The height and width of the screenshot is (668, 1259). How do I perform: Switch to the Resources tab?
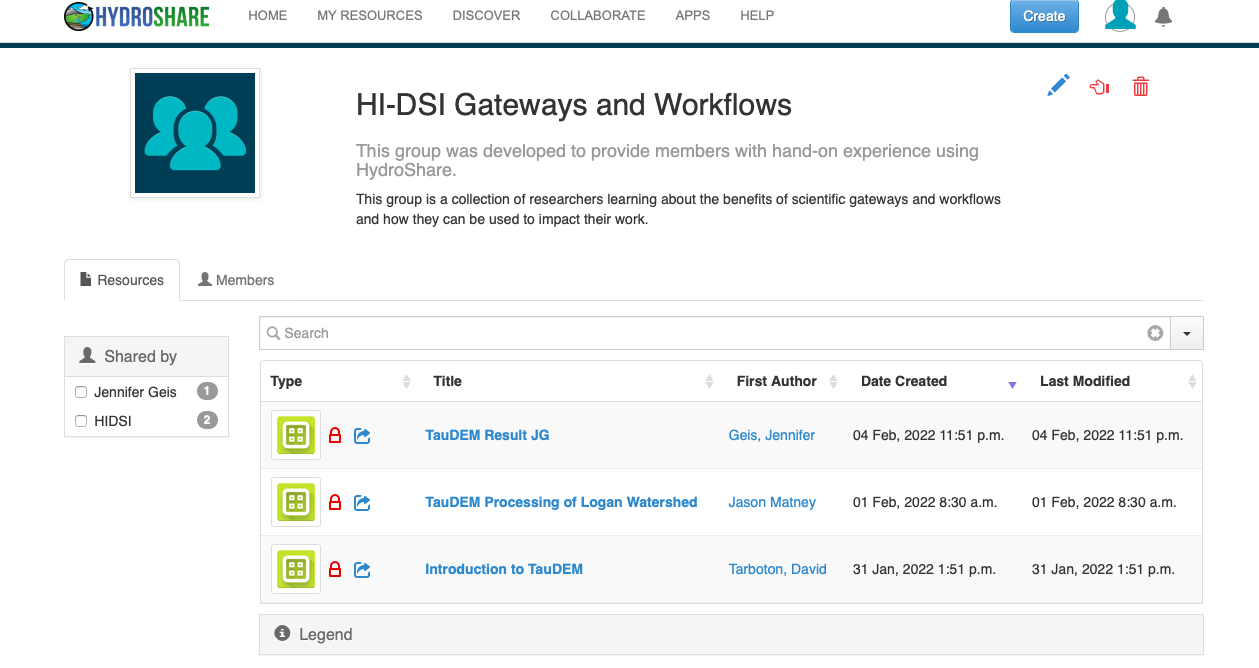click(122, 280)
